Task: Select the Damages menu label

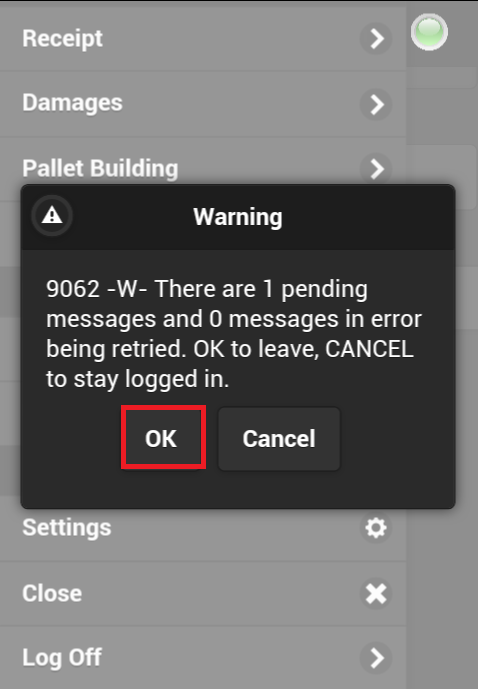Action: pyautogui.click(x=72, y=103)
